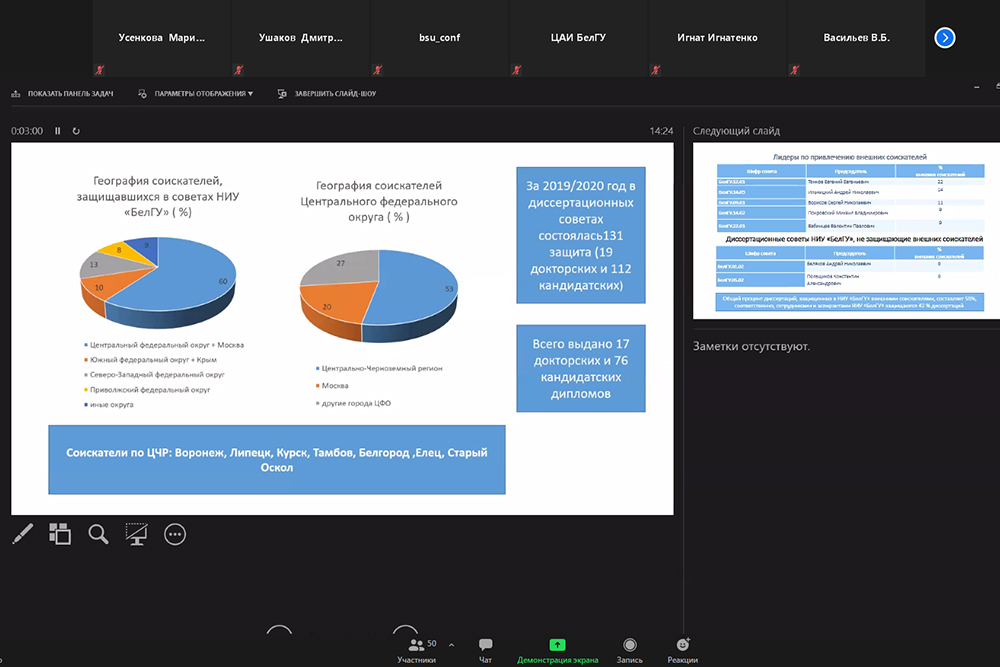Viewport: 1000px width, 667px height.
Task: Expand Параметры отображения dropdown
Action: click(195, 94)
